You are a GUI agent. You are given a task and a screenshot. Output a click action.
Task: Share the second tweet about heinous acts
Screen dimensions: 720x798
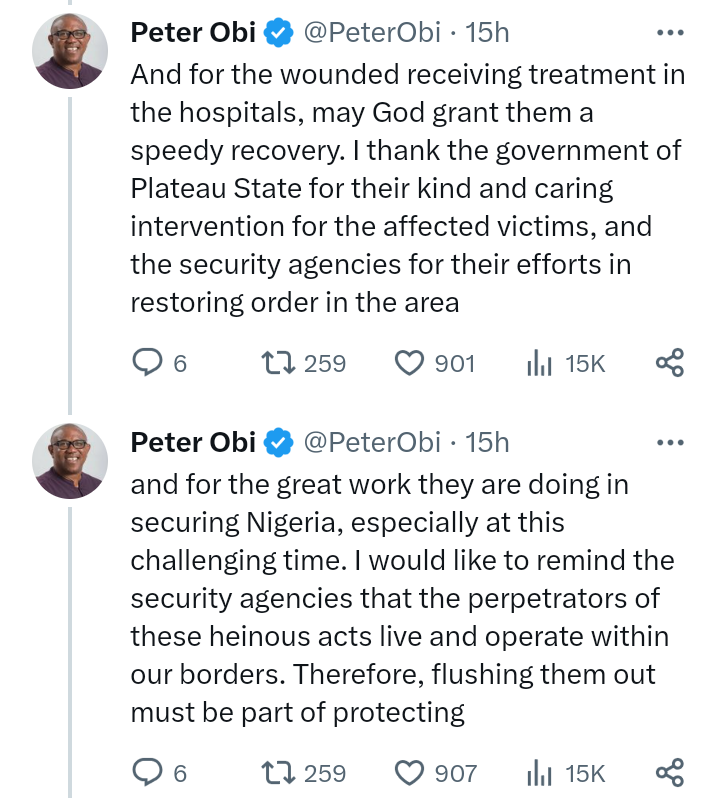[x=669, y=773]
